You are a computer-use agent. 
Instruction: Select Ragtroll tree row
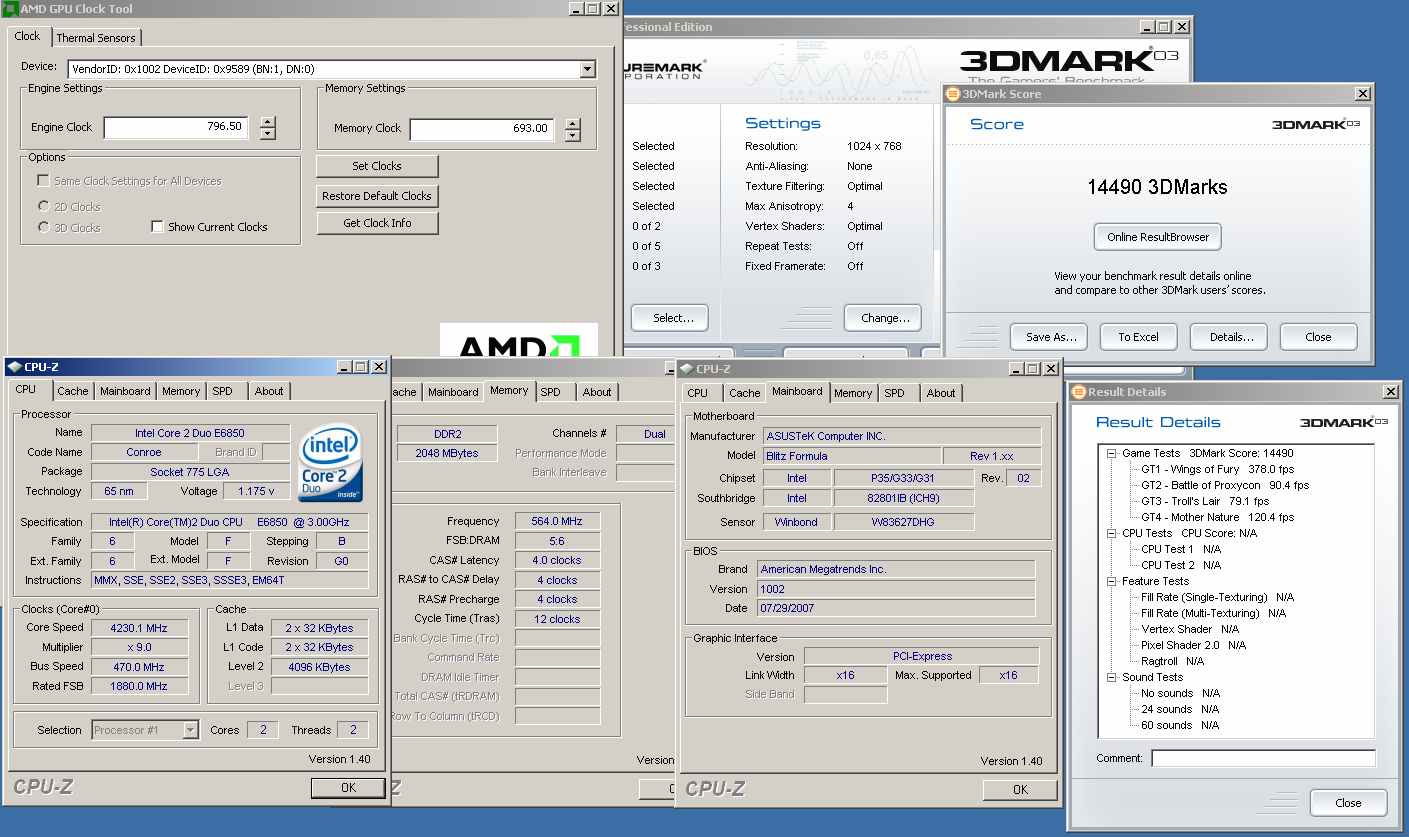1172,661
